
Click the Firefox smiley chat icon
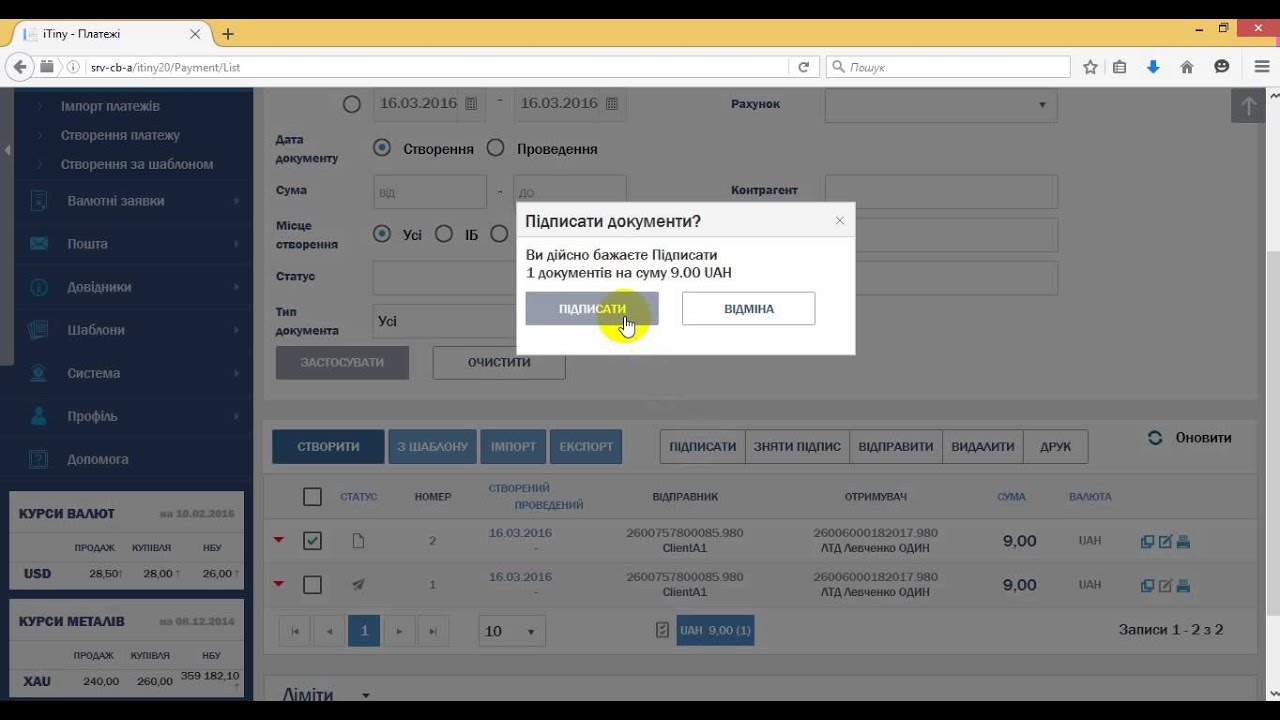[1221, 67]
